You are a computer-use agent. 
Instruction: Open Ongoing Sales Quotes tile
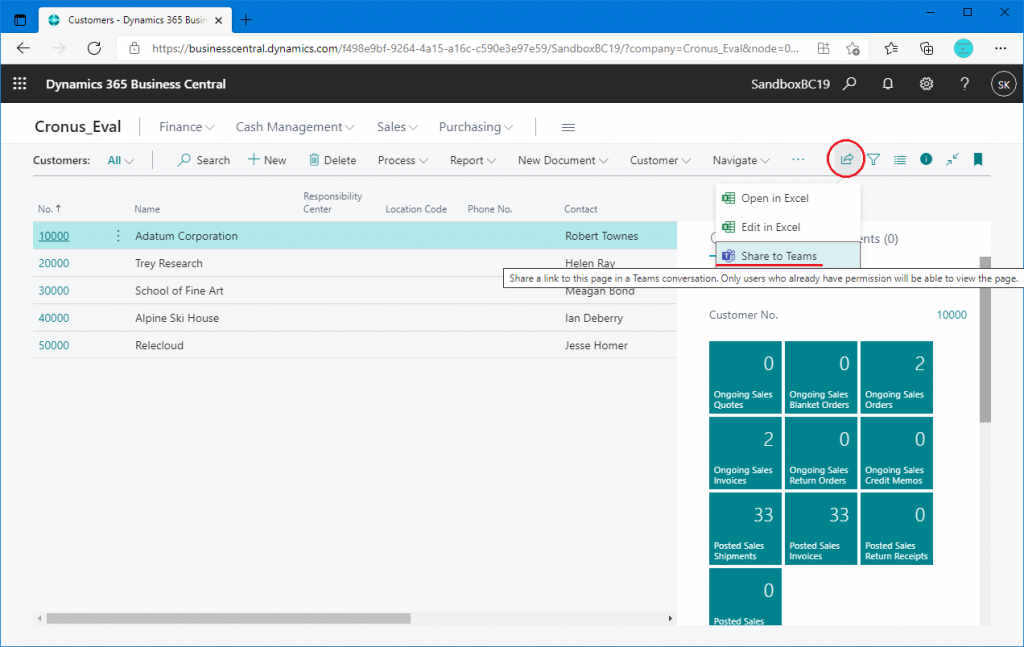tap(745, 377)
